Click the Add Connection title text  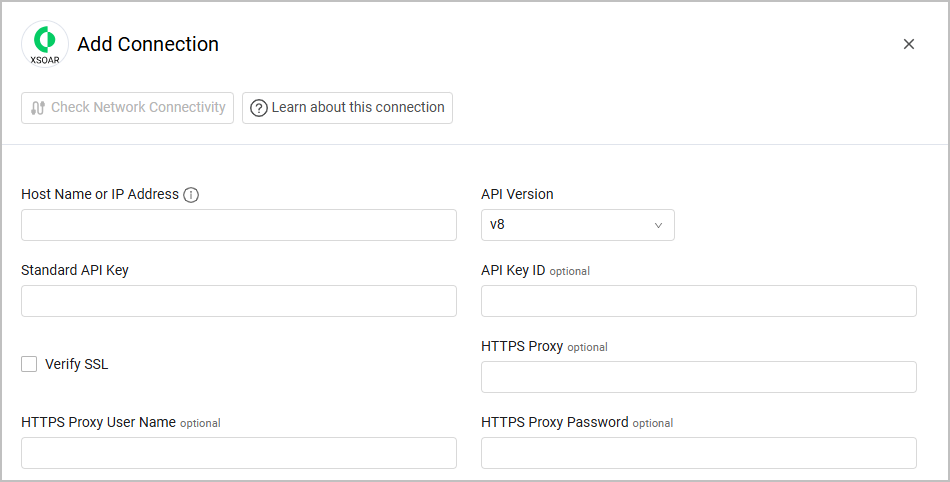click(148, 44)
